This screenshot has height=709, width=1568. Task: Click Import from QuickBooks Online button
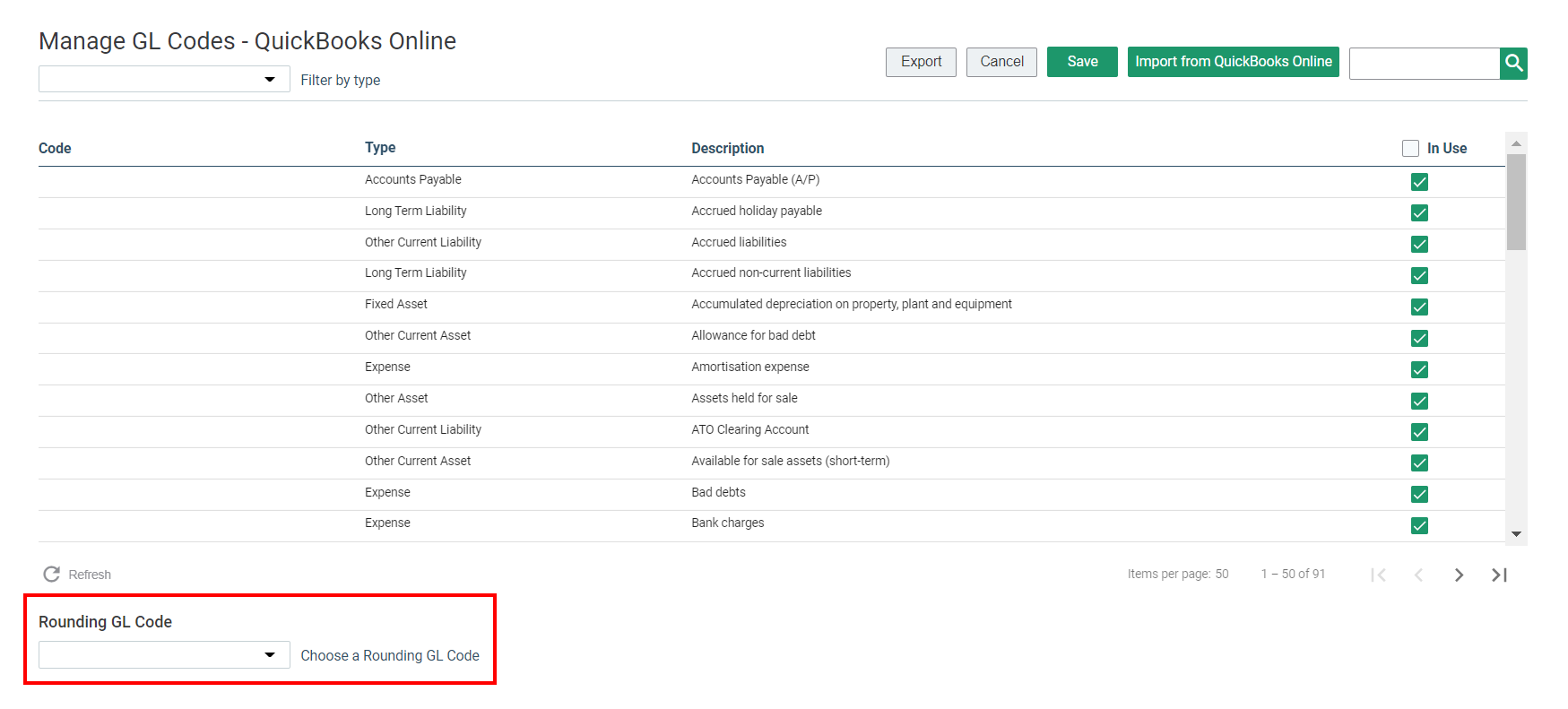pos(1234,62)
